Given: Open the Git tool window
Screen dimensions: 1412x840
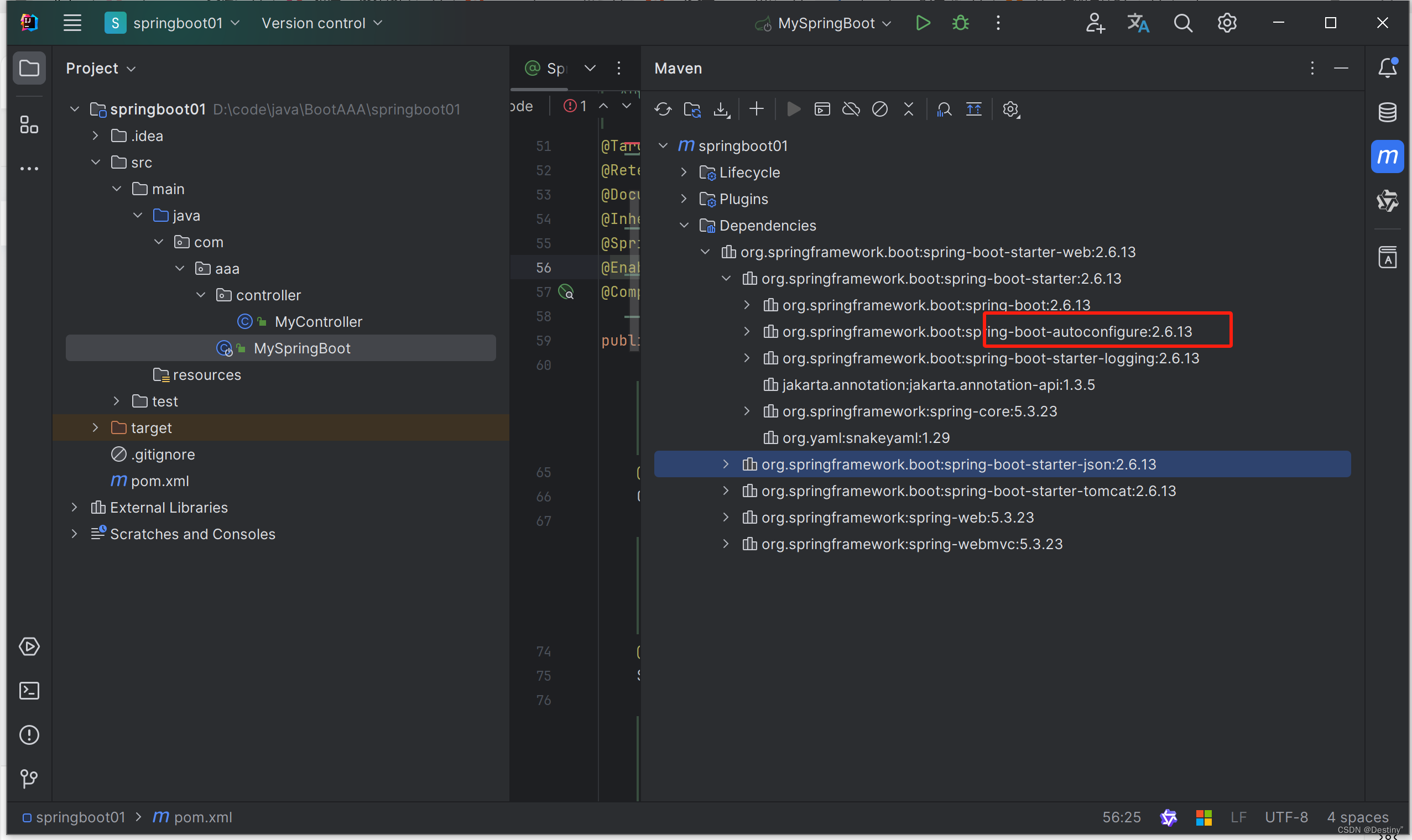Looking at the screenshot, I should pyautogui.click(x=29, y=778).
